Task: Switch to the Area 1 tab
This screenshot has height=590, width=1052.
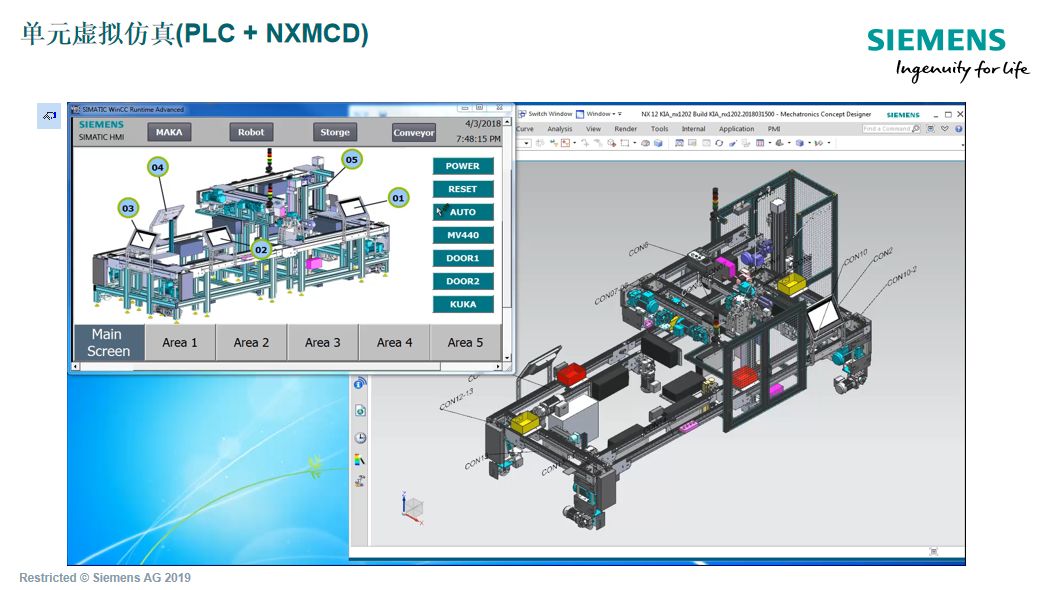Action: pos(180,342)
